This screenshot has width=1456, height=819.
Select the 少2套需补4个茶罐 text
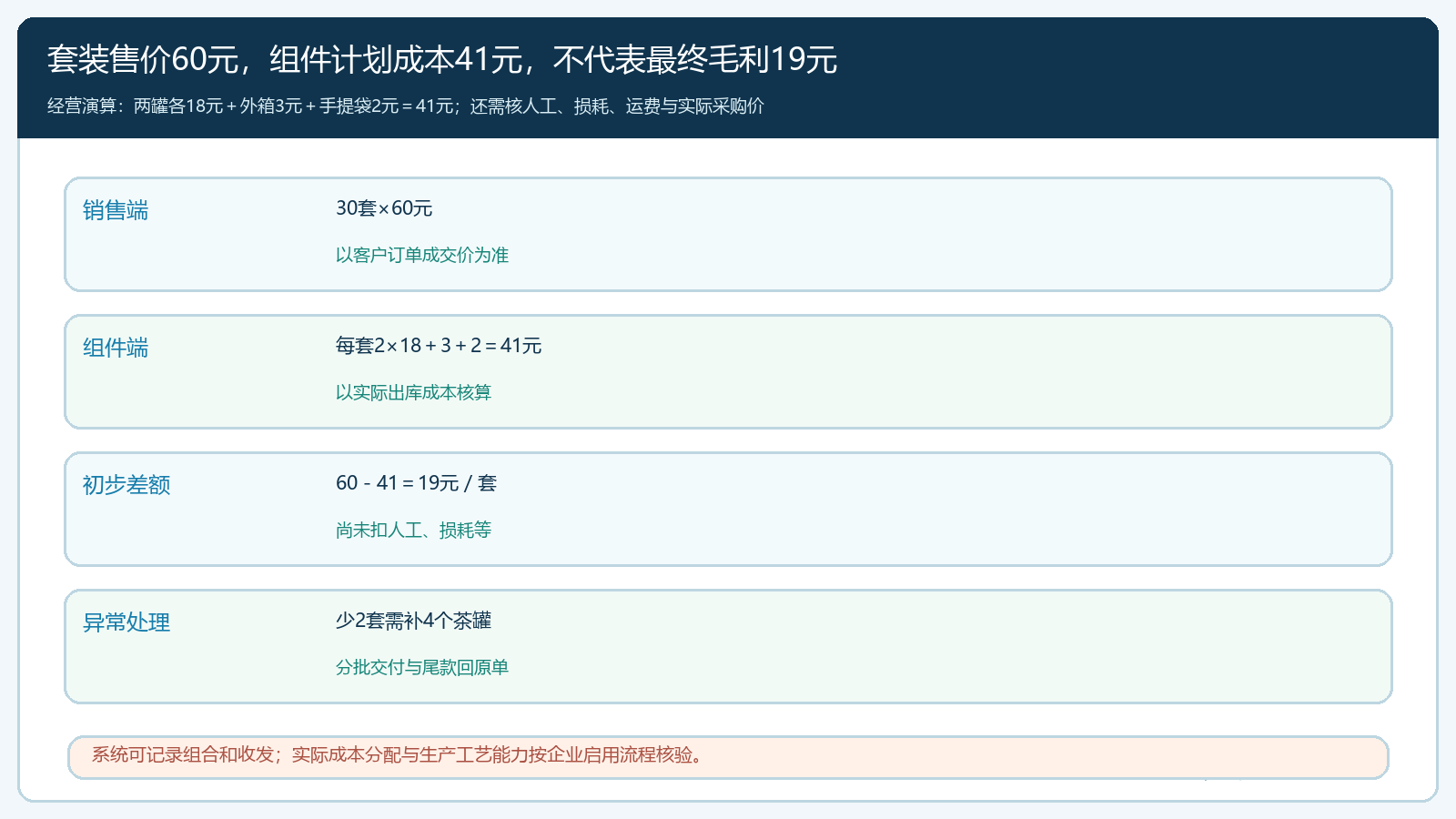(x=413, y=621)
